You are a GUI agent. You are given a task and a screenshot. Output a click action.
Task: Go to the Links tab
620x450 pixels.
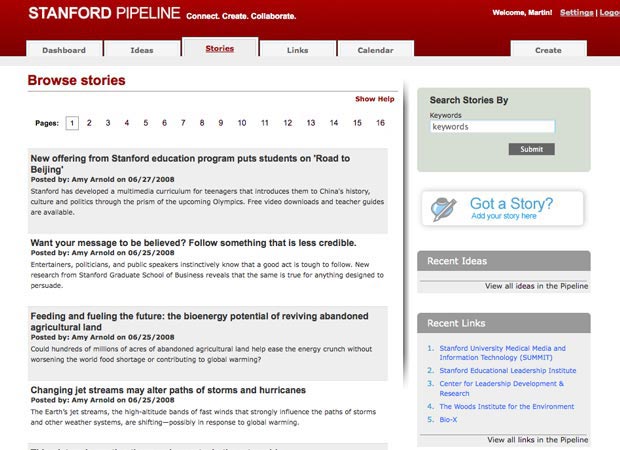tap(298, 49)
